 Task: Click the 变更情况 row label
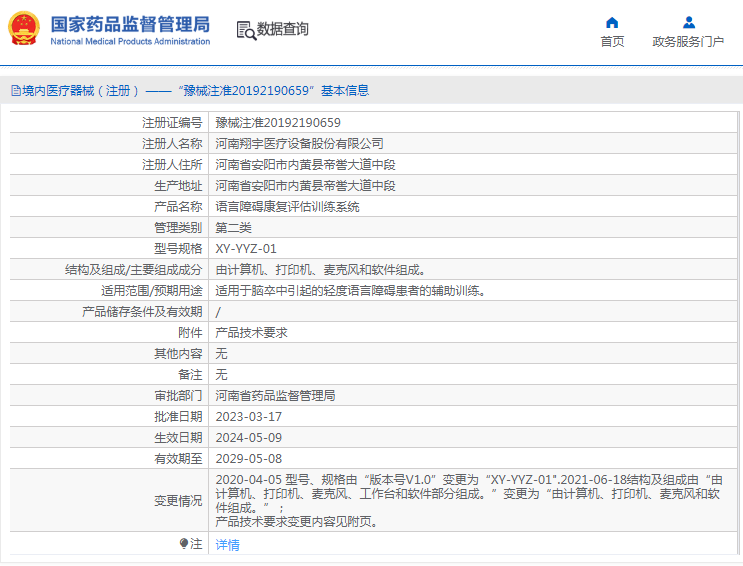(x=178, y=501)
